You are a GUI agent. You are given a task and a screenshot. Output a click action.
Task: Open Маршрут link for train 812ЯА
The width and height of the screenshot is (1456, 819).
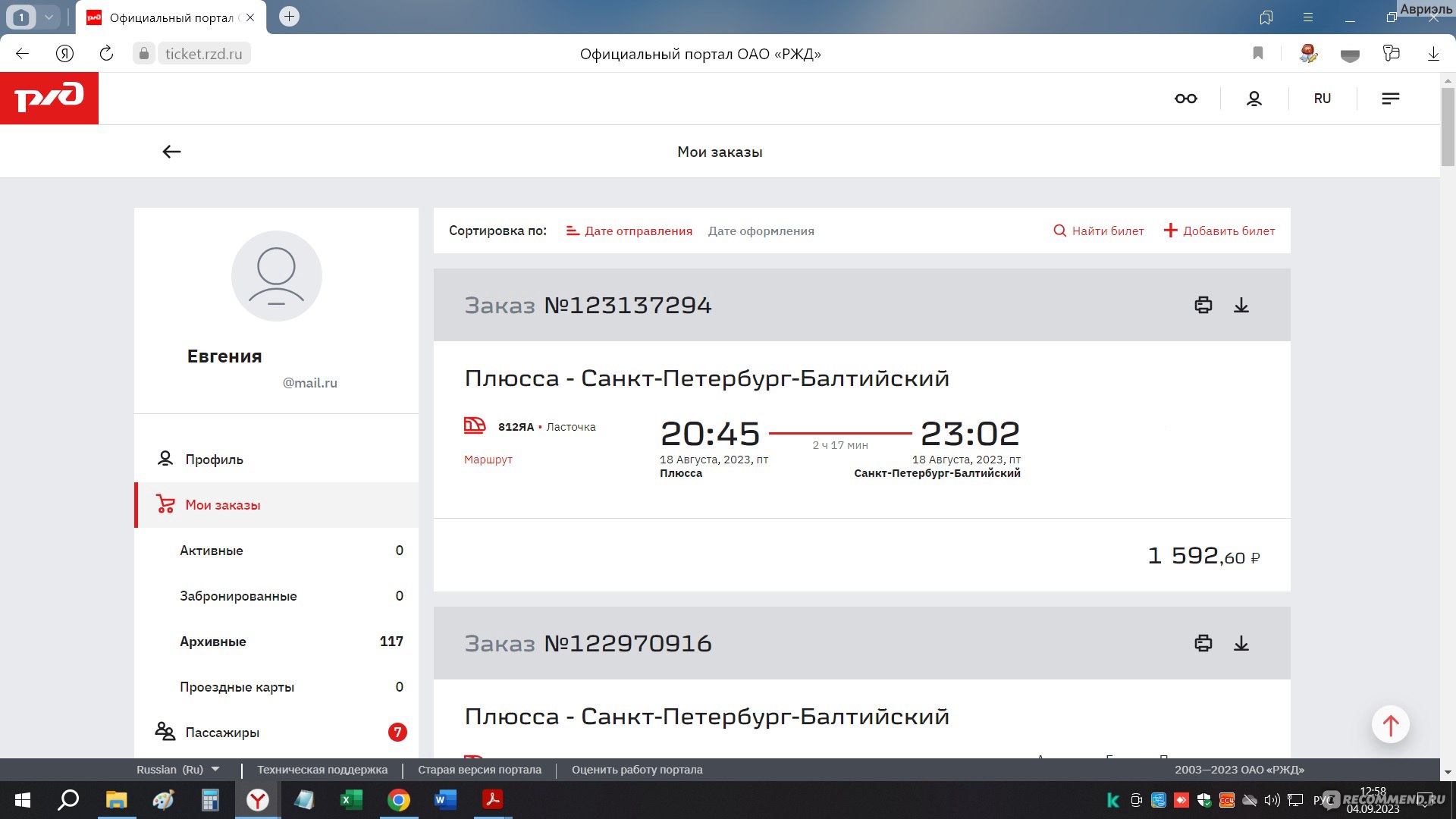coord(488,460)
